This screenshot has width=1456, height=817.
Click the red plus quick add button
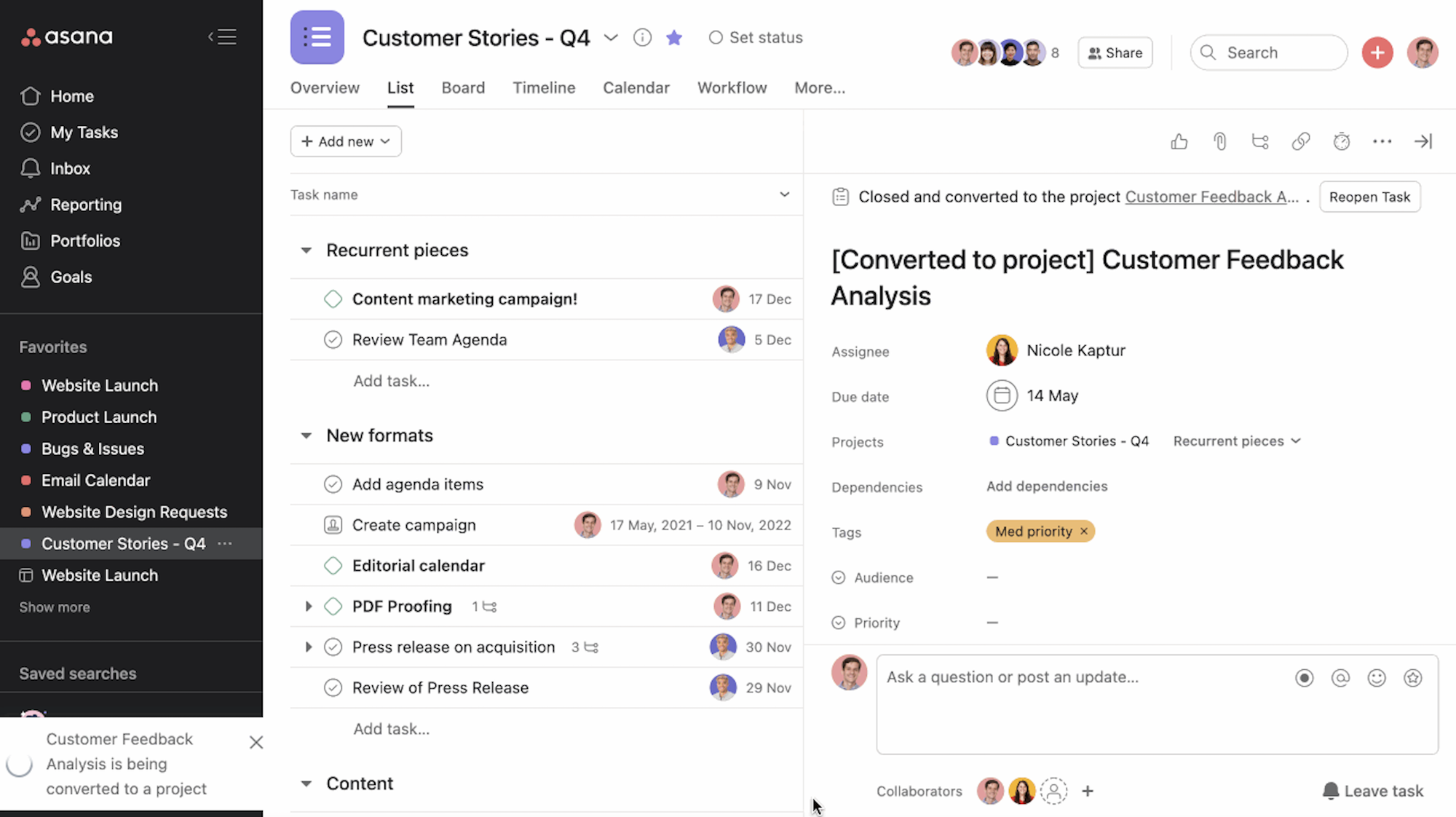[1377, 52]
